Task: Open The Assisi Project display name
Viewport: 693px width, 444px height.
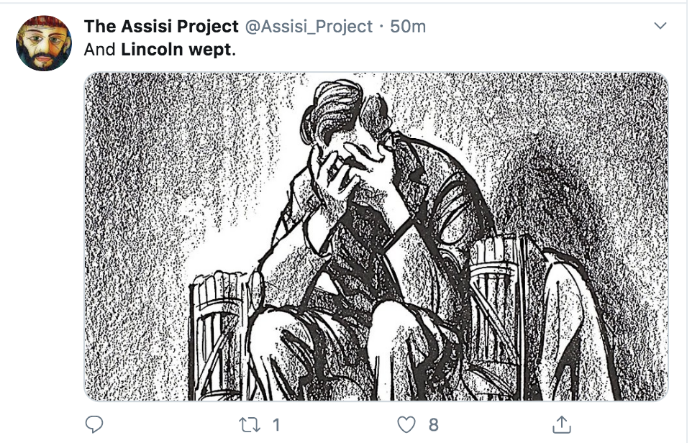Action: point(161,27)
